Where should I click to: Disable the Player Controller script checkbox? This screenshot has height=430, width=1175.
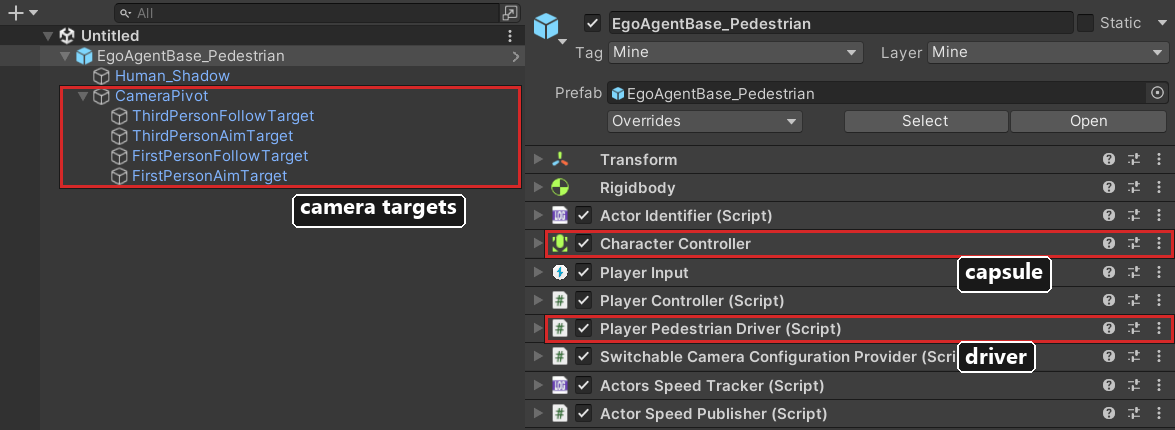pyautogui.click(x=584, y=300)
